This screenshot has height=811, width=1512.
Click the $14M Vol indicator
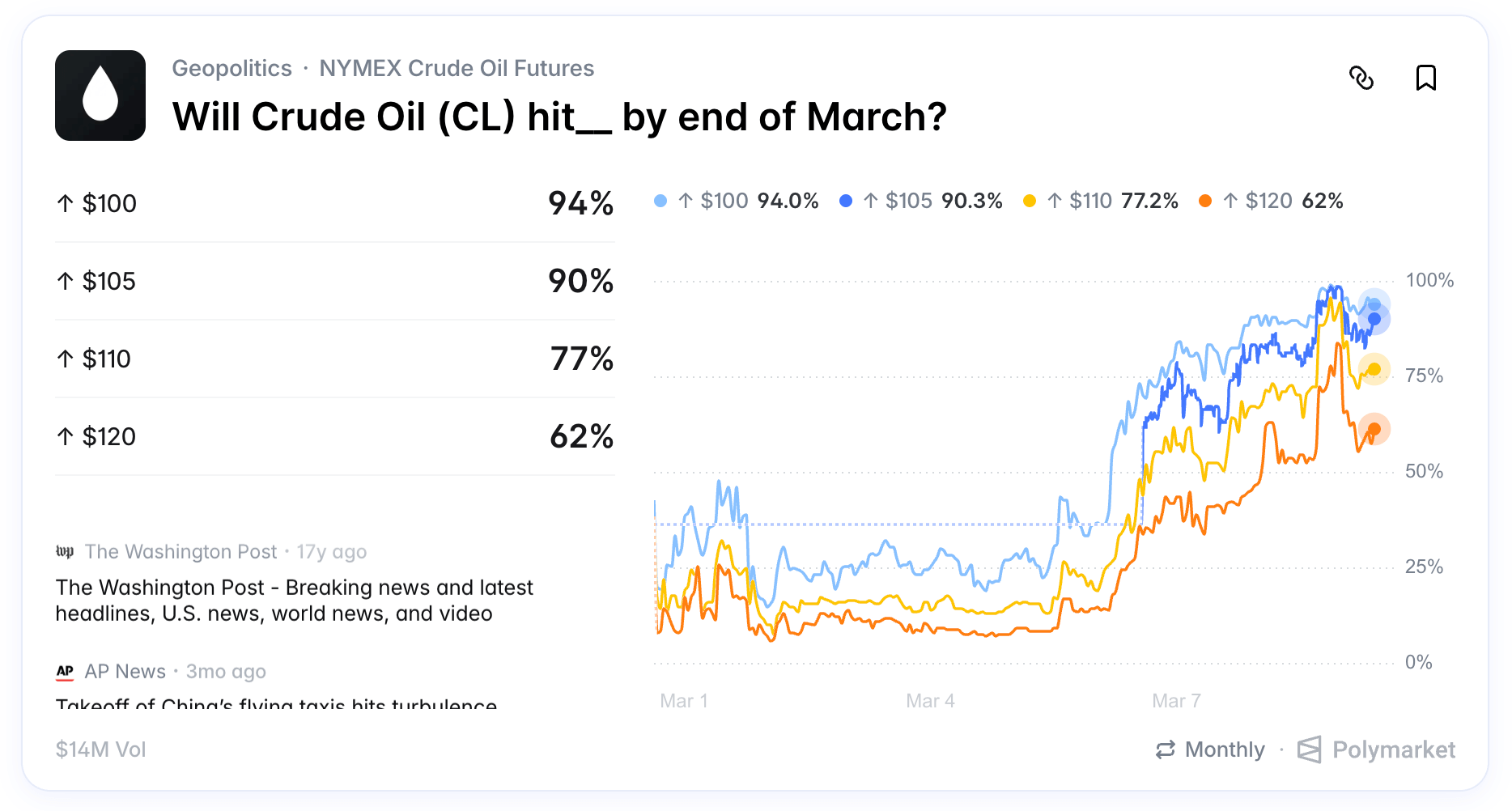(x=100, y=749)
